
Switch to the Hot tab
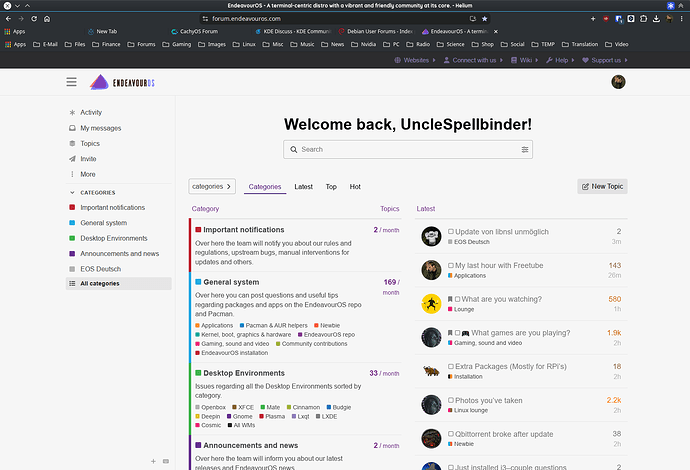pos(355,187)
